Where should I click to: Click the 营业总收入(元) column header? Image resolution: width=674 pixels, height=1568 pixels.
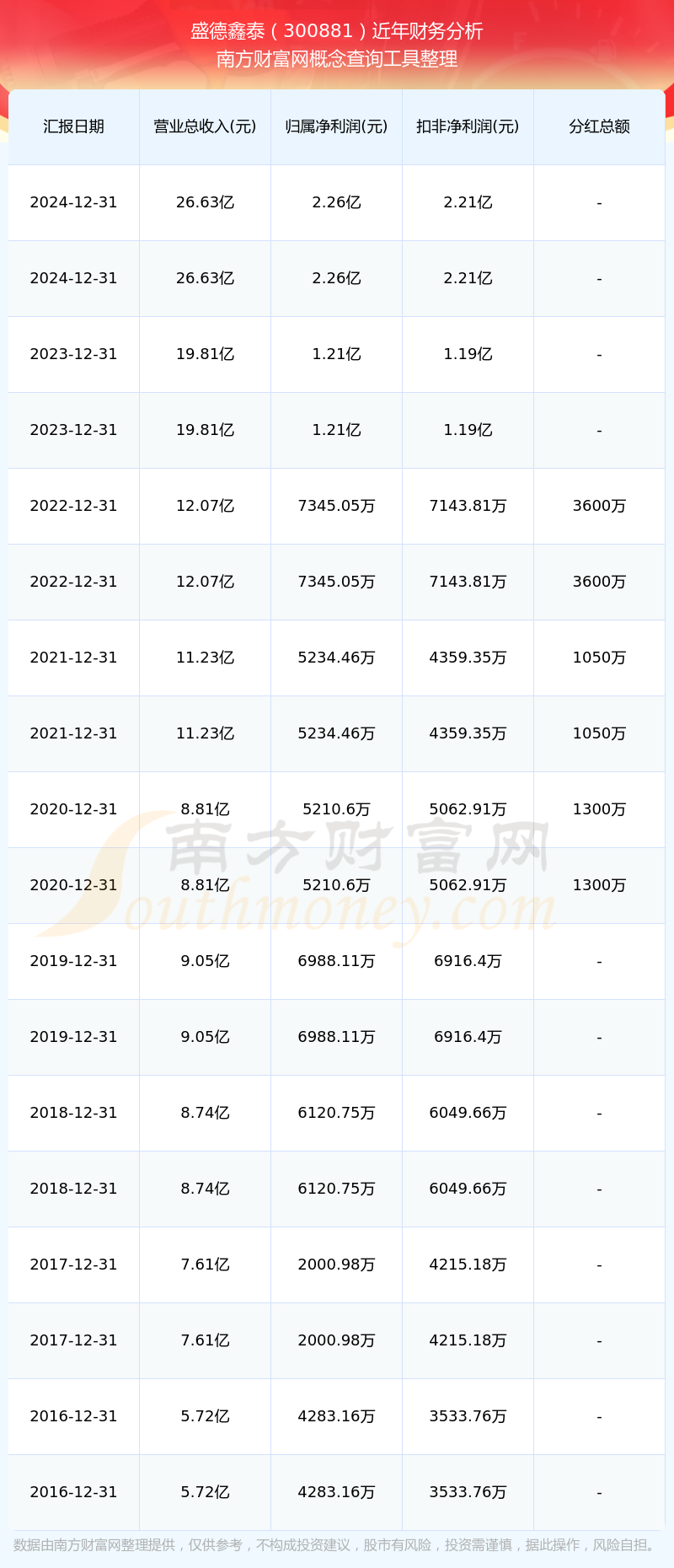[x=205, y=126]
